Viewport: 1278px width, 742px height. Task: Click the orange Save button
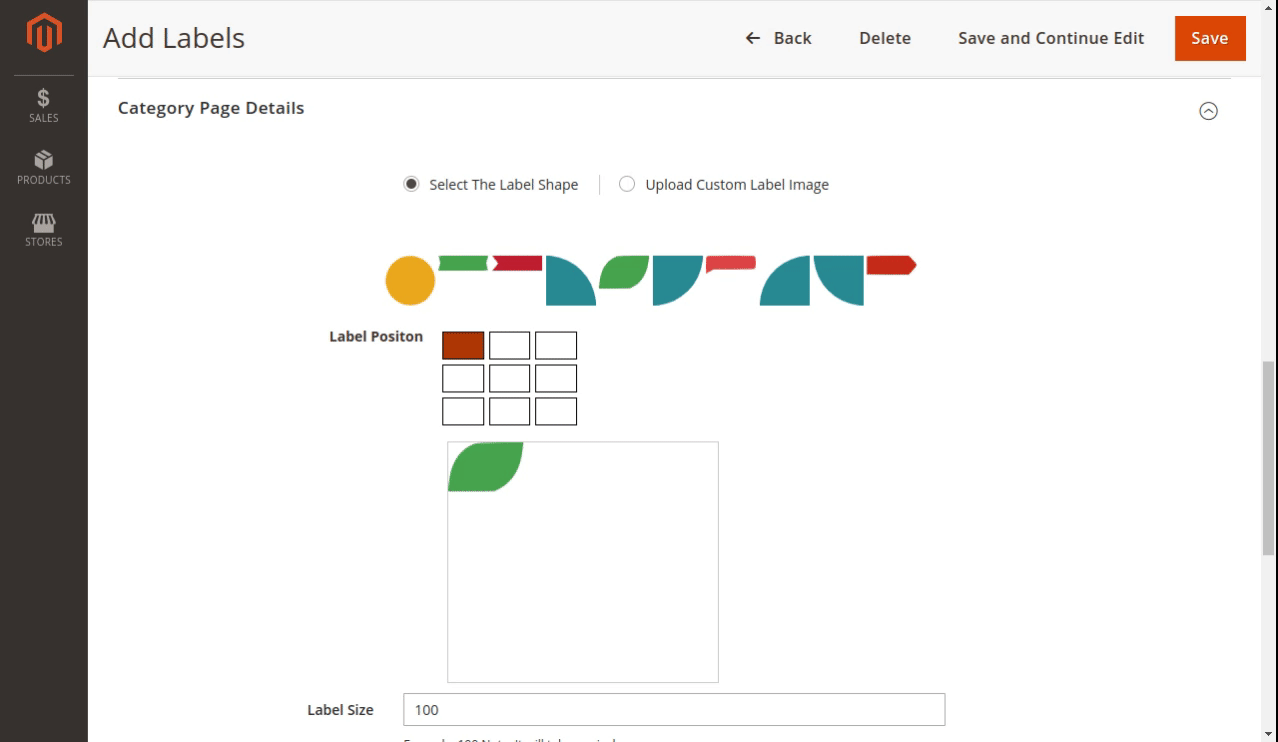1209,38
